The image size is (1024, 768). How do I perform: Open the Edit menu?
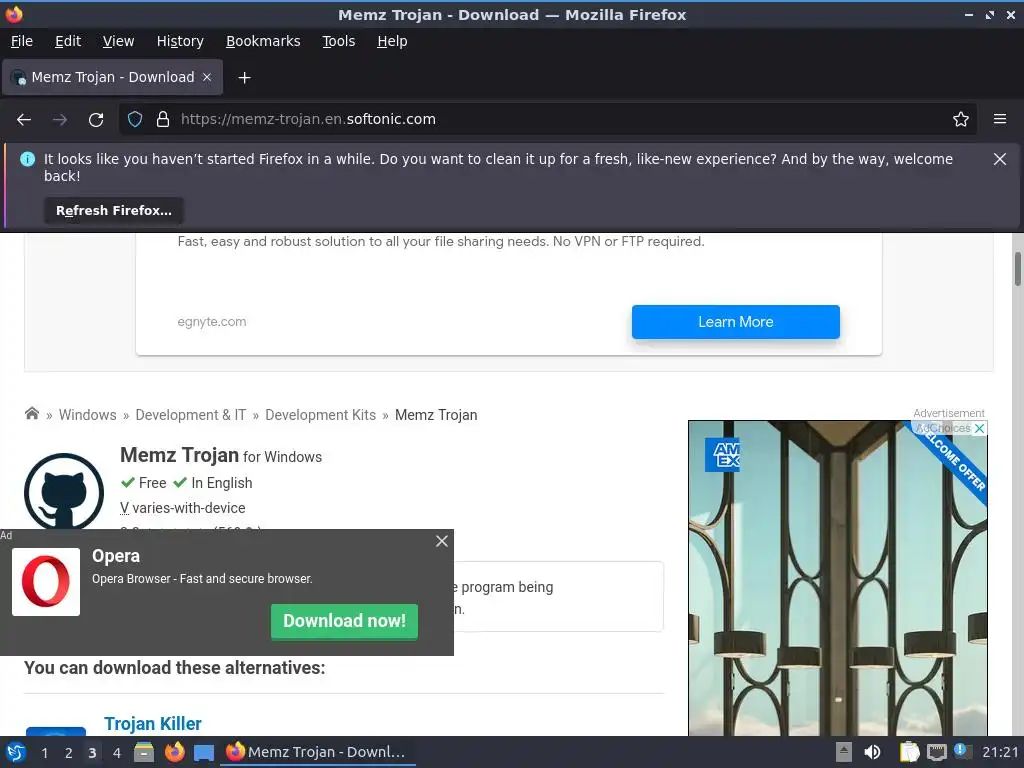tap(68, 41)
